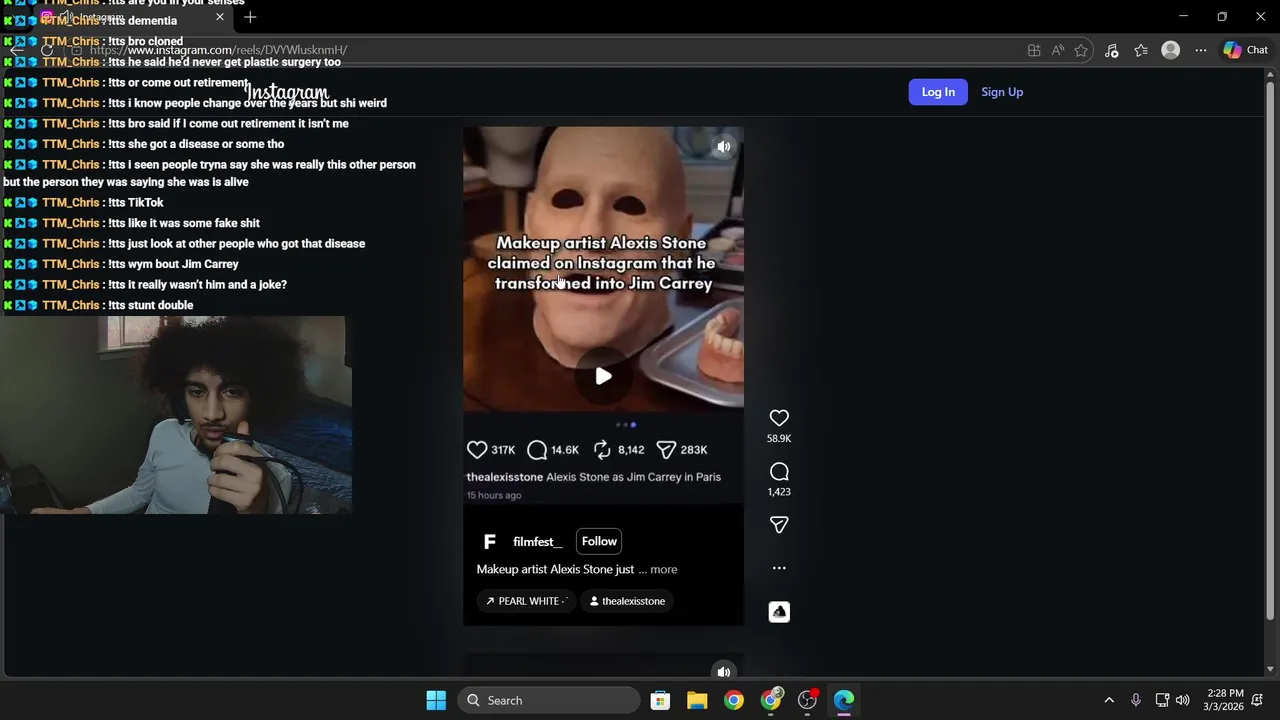The height and width of the screenshot is (720, 1280).
Task: Open File Explorer from taskbar
Action: tap(697, 700)
